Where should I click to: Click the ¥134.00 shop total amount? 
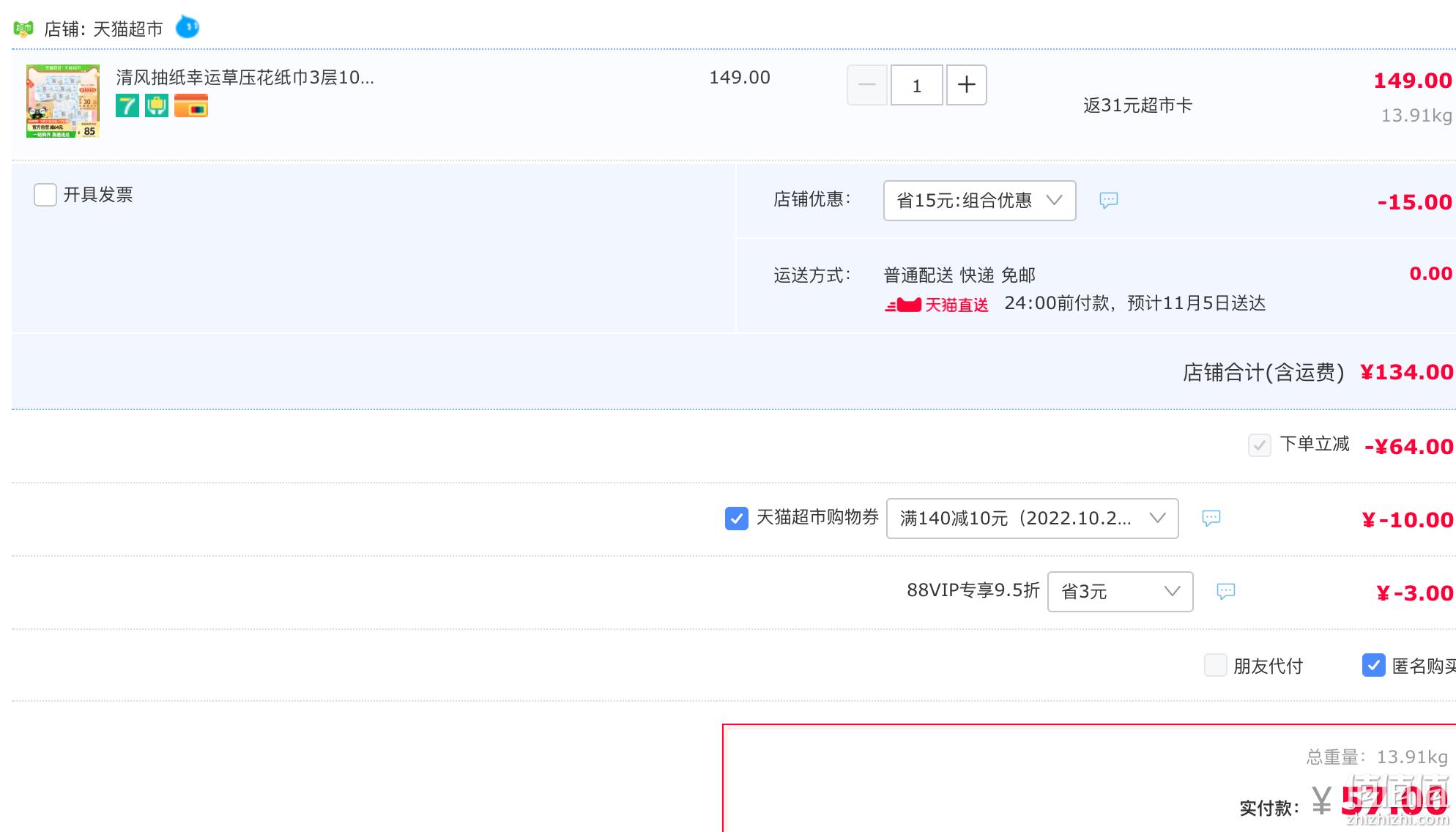pos(1406,373)
